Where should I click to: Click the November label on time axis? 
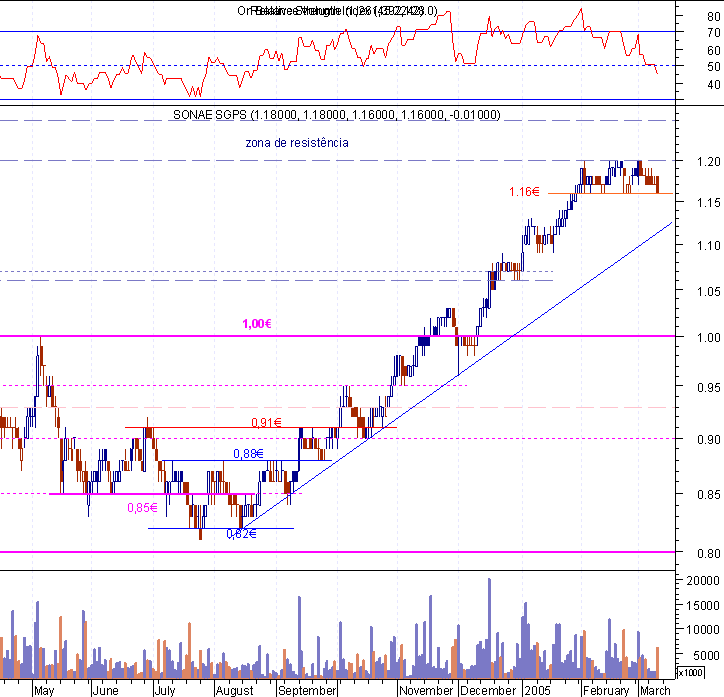click(426, 691)
